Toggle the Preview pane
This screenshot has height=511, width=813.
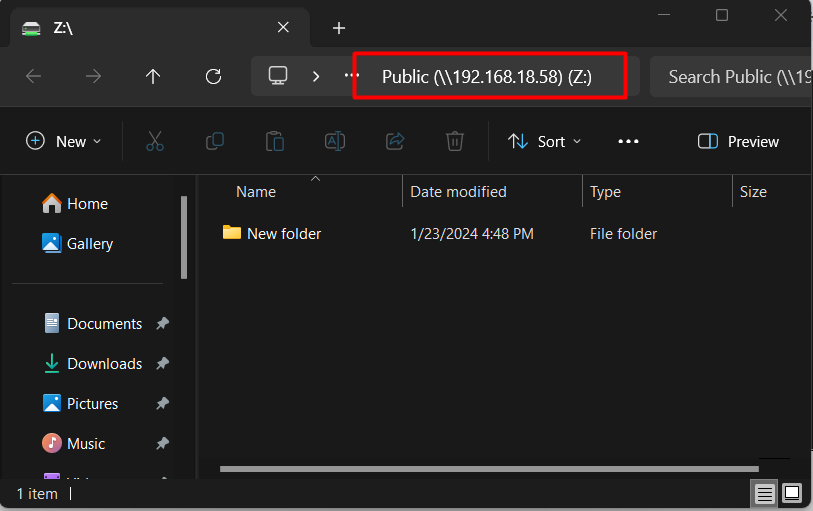(x=738, y=141)
